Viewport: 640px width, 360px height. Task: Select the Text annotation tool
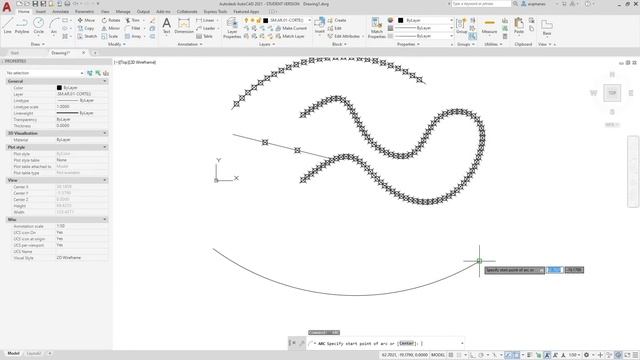click(x=167, y=25)
